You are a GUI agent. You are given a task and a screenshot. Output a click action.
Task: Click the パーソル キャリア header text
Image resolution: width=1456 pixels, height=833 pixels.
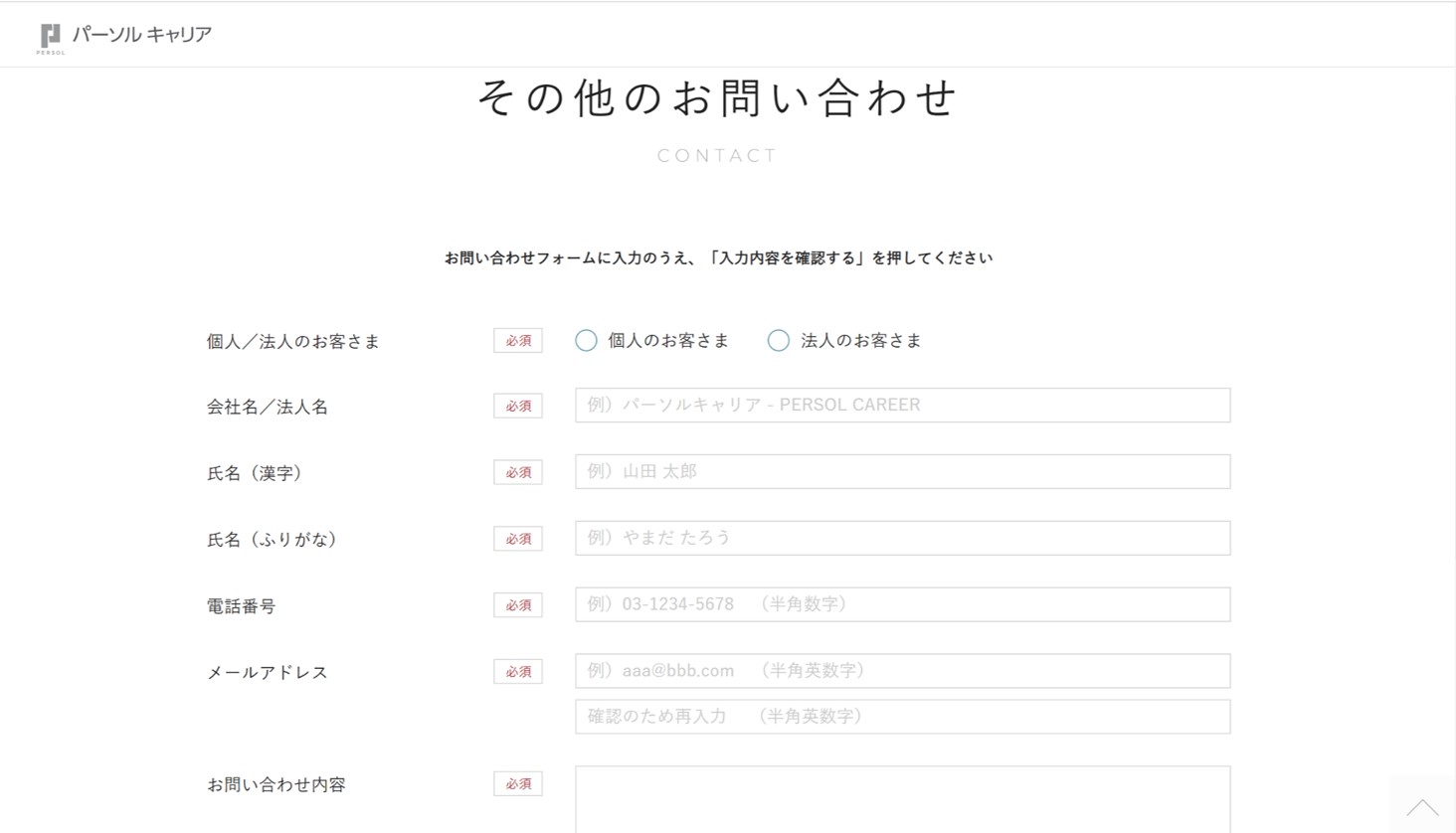pyautogui.click(x=142, y=35)
